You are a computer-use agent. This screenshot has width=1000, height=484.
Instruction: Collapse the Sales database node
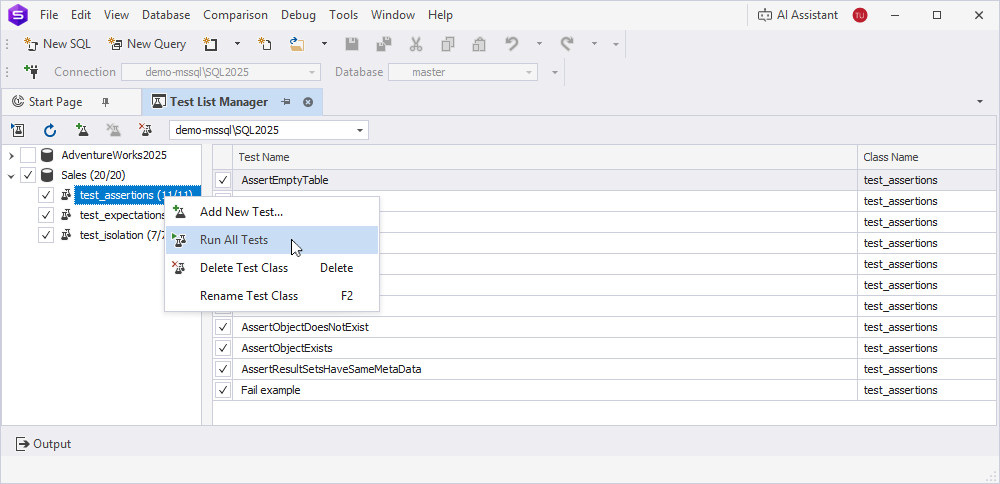point(11,175)
